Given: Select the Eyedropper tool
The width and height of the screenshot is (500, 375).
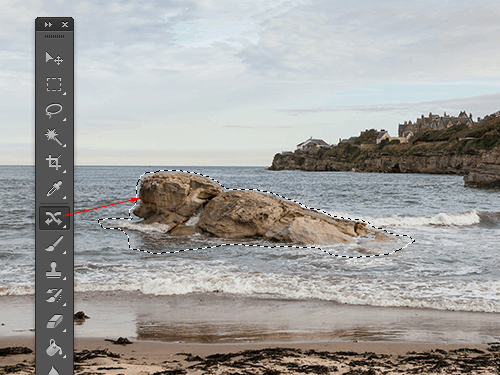Looking at the screenshot, I should pyautogui.click(x=54, y=188).
